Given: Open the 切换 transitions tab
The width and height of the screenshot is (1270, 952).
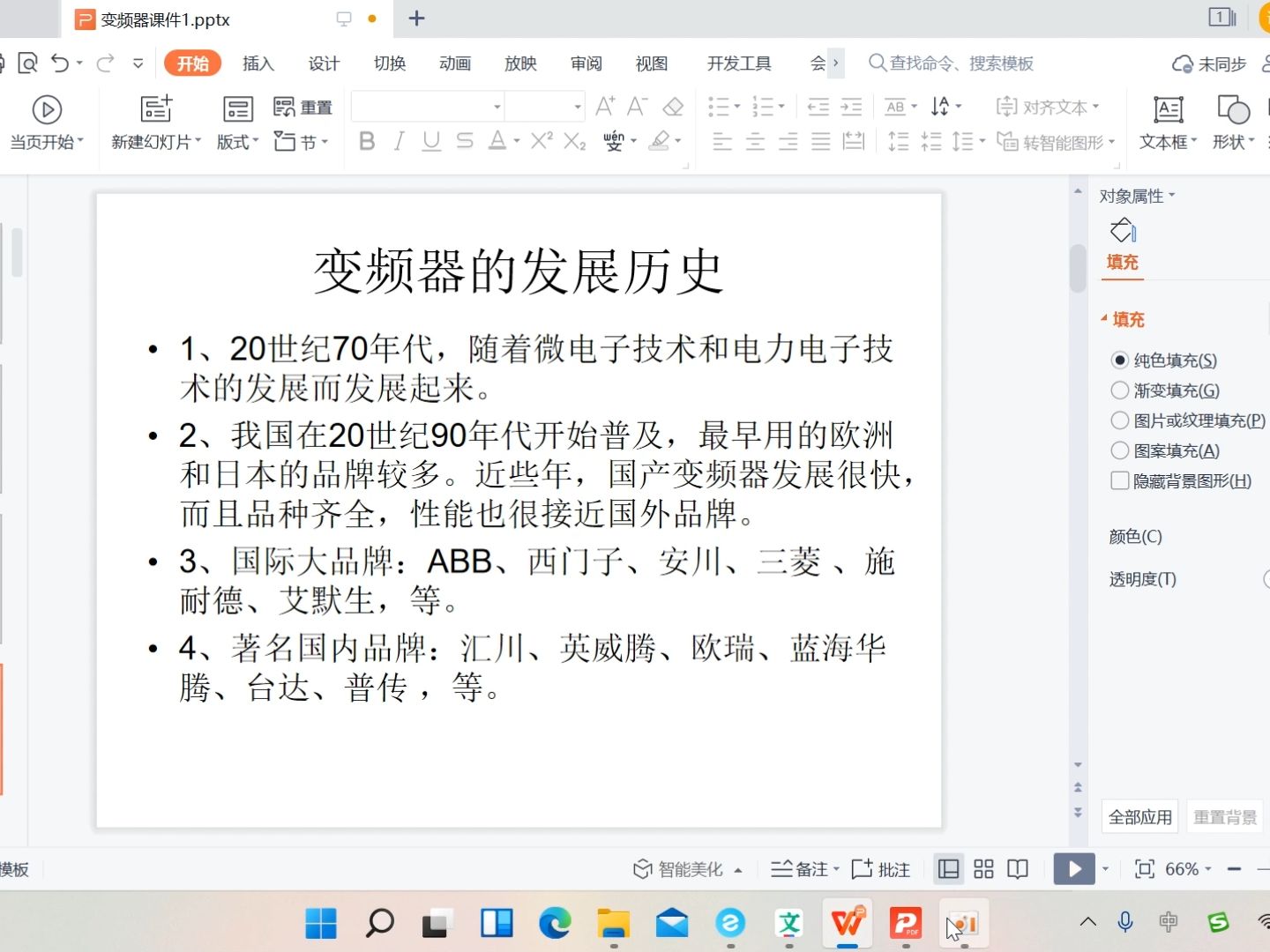Looking at the screenshot, I should (389, 63).
